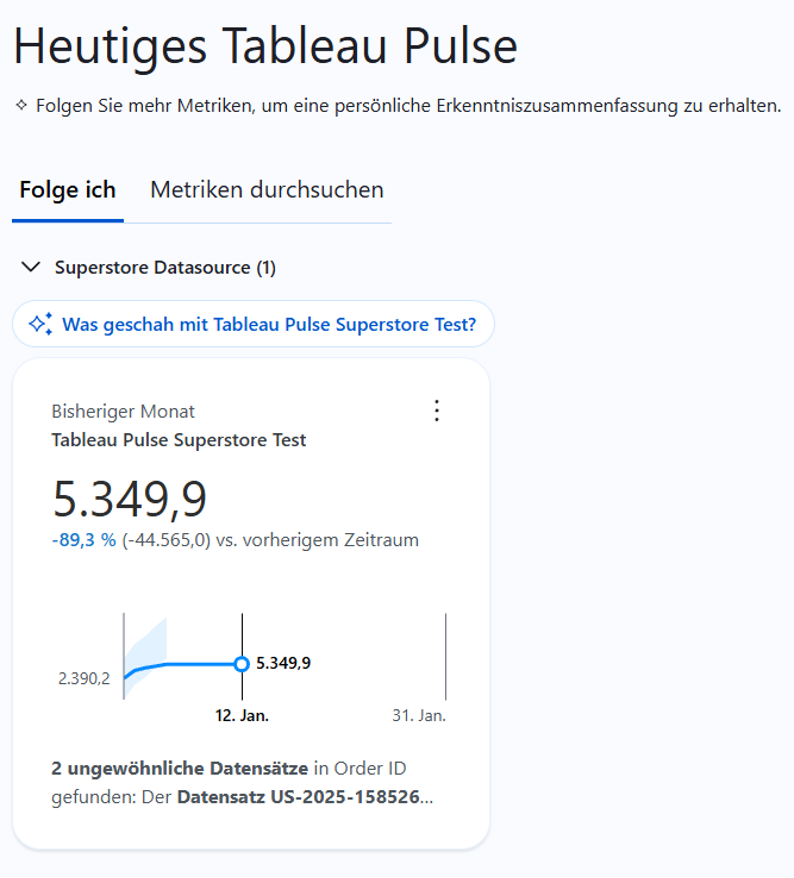The height and width of the screenshot is (878, 794).
Task: Collapse the Superstore Datasource chevron
Action: 32,267
